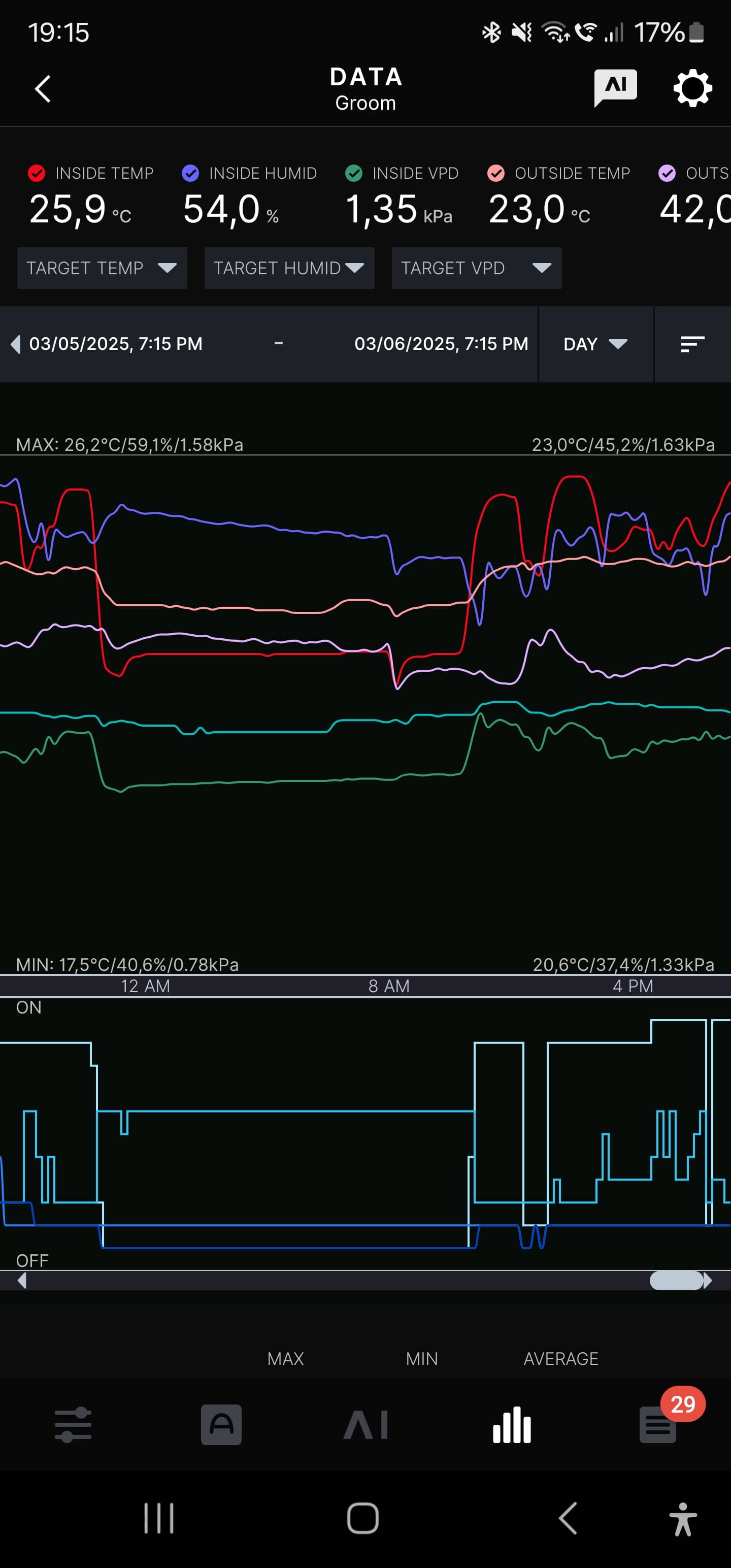This screenshot has height=1568, width=731.
Task: Toggle Inside VPD graph line checkbox
Action: [x=354, y=174]
